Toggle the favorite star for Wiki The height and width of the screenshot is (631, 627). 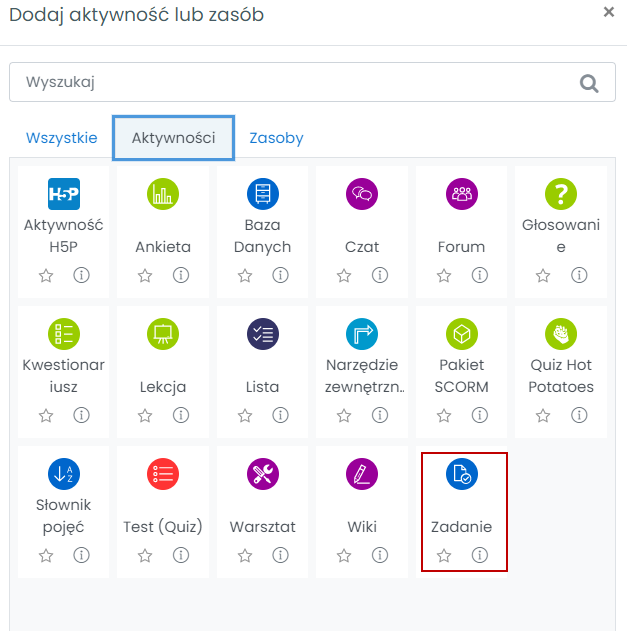click(x=344, y=555)
